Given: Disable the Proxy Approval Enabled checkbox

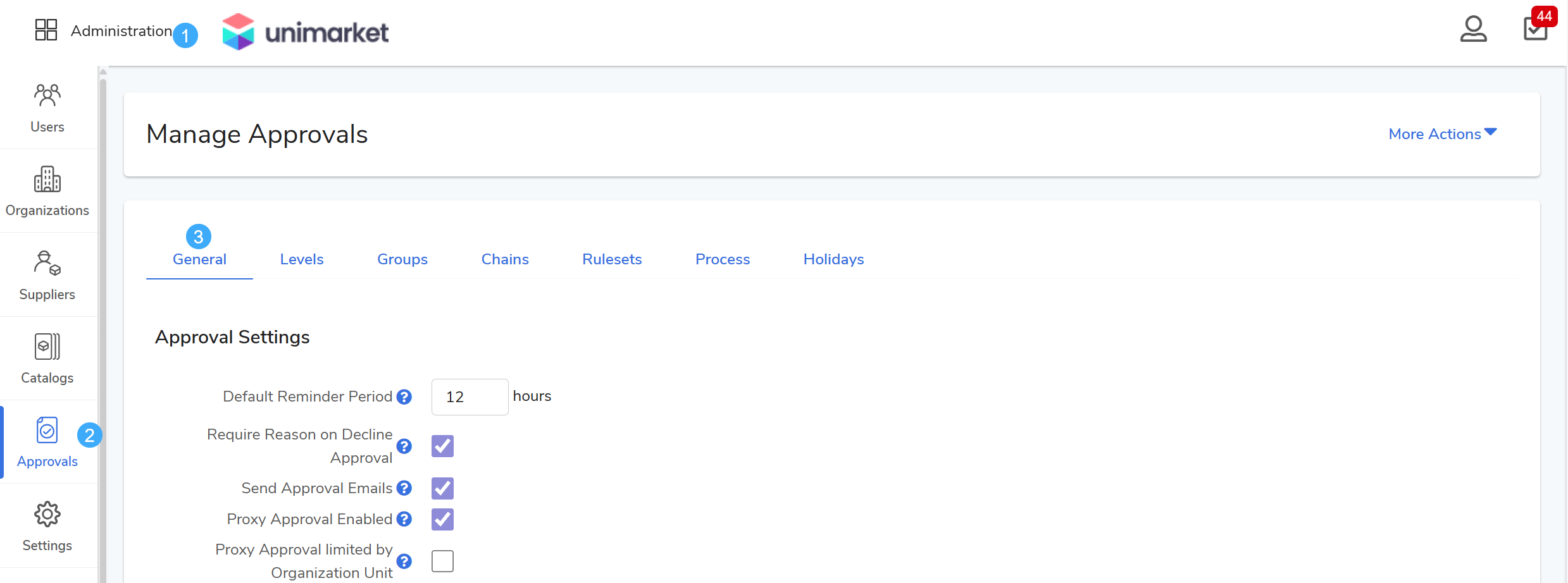Looking at the screenshot, I should [x=442, y=520].
